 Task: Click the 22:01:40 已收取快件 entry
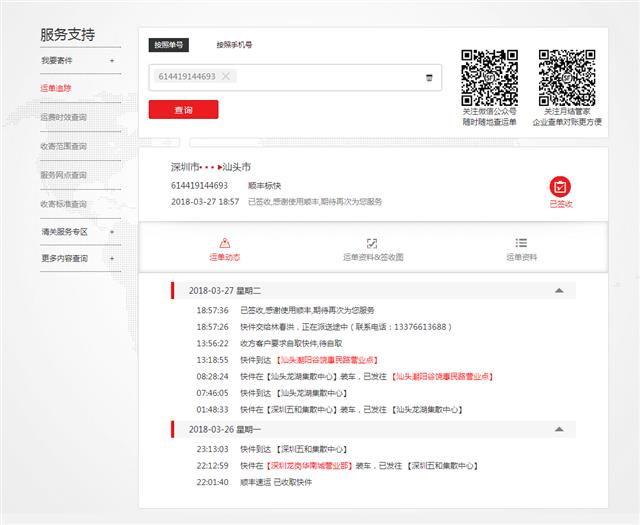tap(254, 482)
